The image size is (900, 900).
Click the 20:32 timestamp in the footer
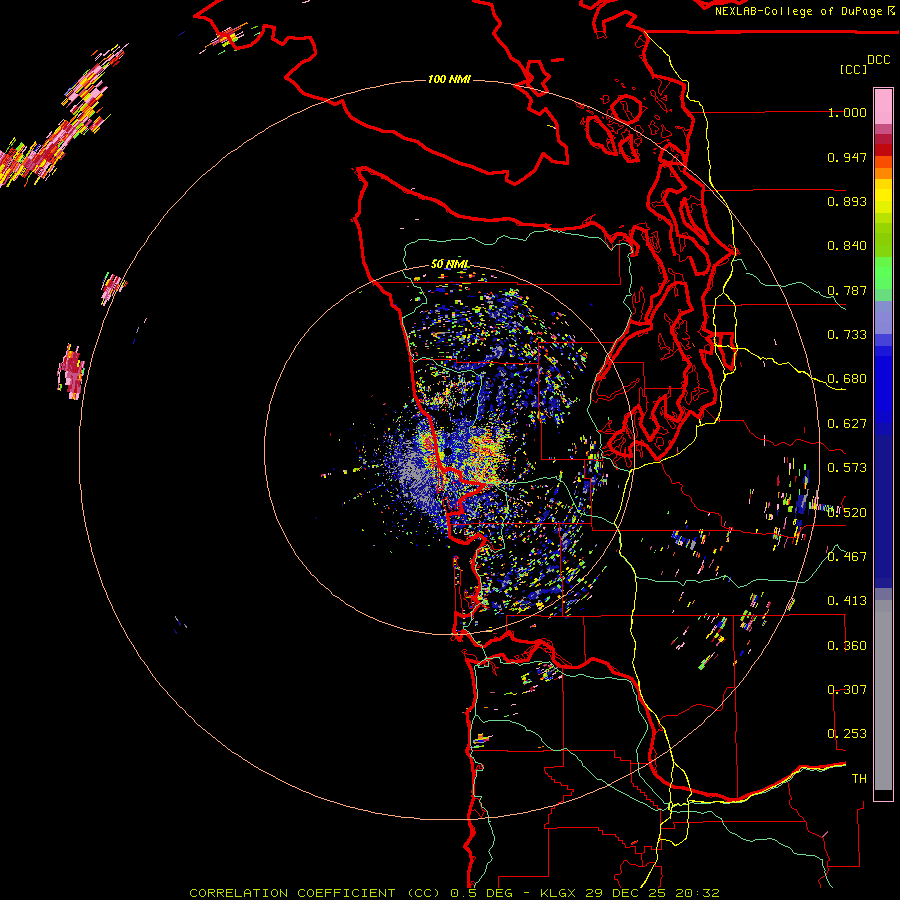tap(697, 893)
